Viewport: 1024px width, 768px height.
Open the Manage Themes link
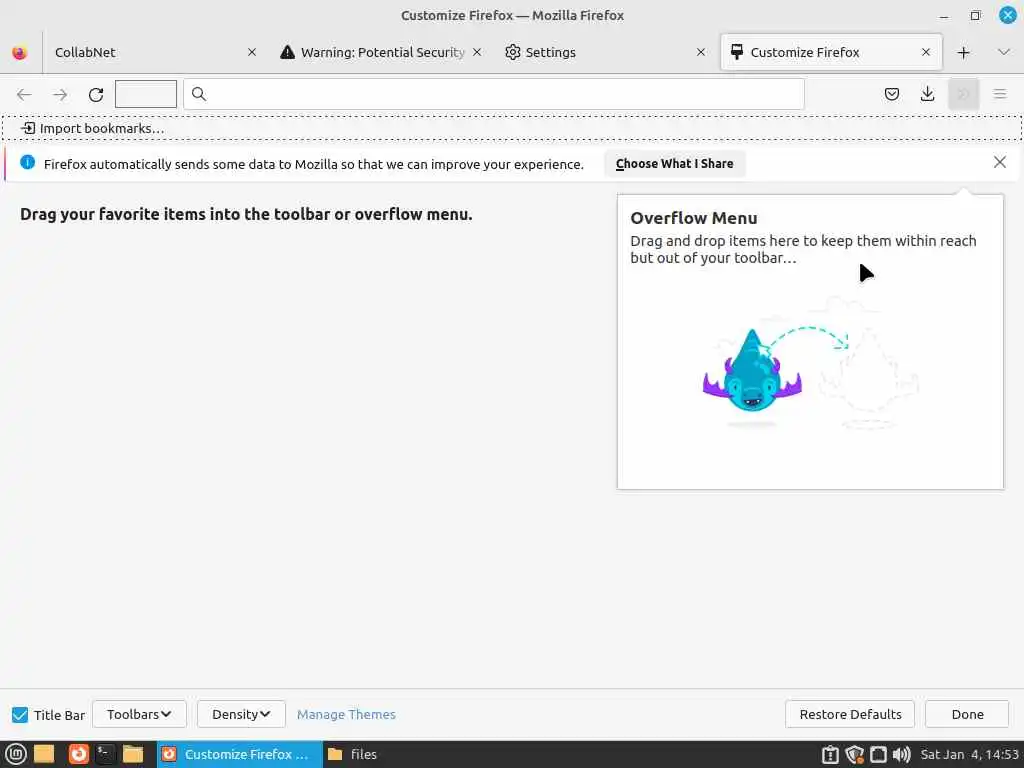[x=346, y=714]
